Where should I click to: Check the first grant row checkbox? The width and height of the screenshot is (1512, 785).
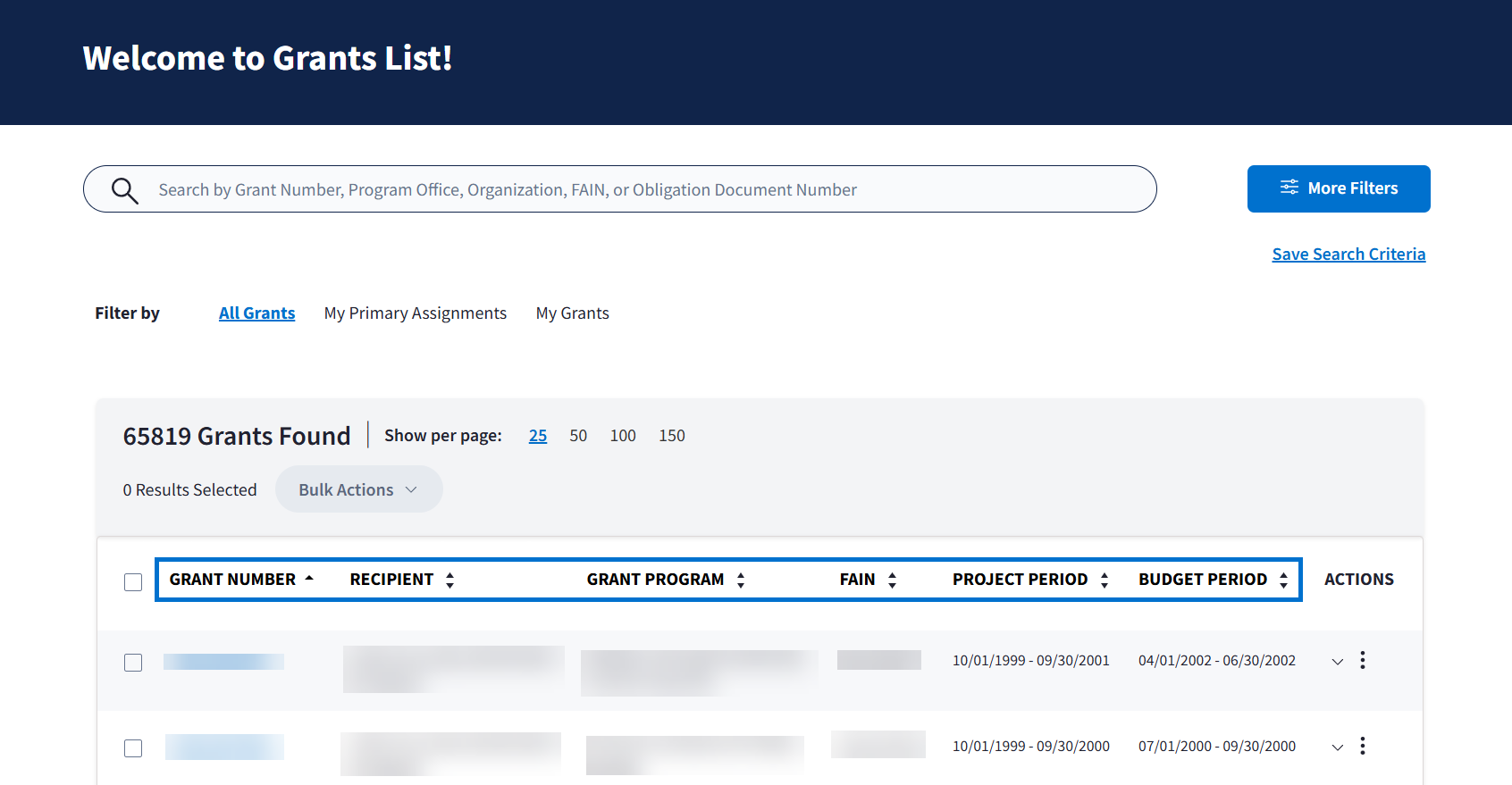[x=133, y=663]
